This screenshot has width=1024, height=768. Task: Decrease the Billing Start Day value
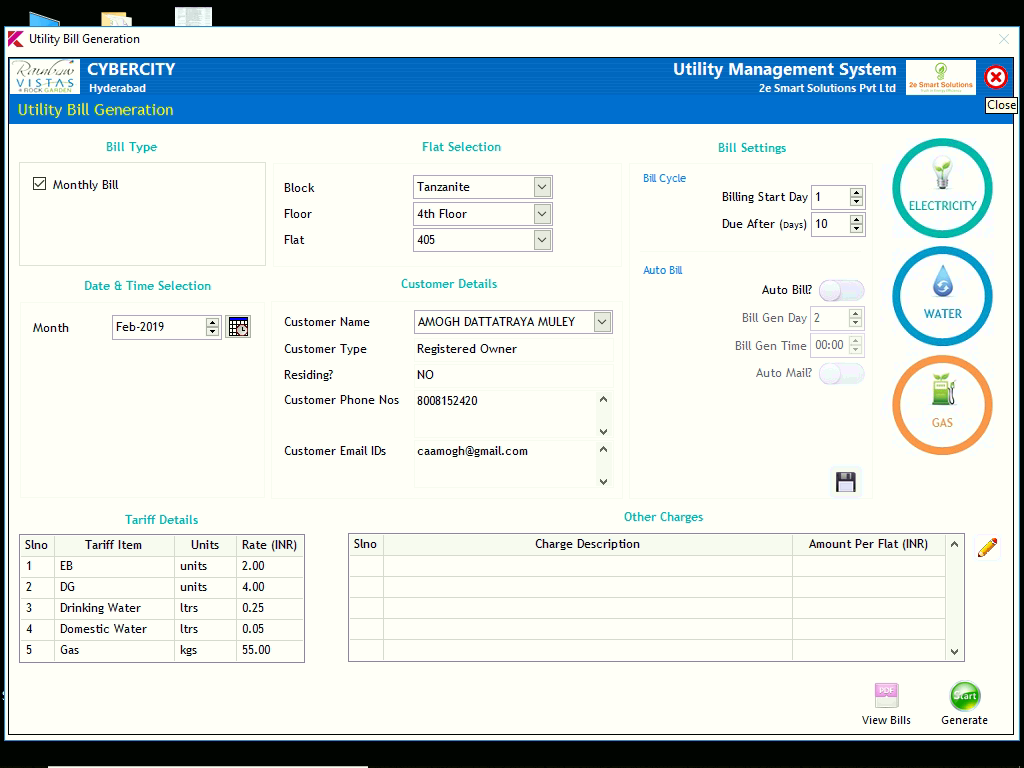[856, 201]
